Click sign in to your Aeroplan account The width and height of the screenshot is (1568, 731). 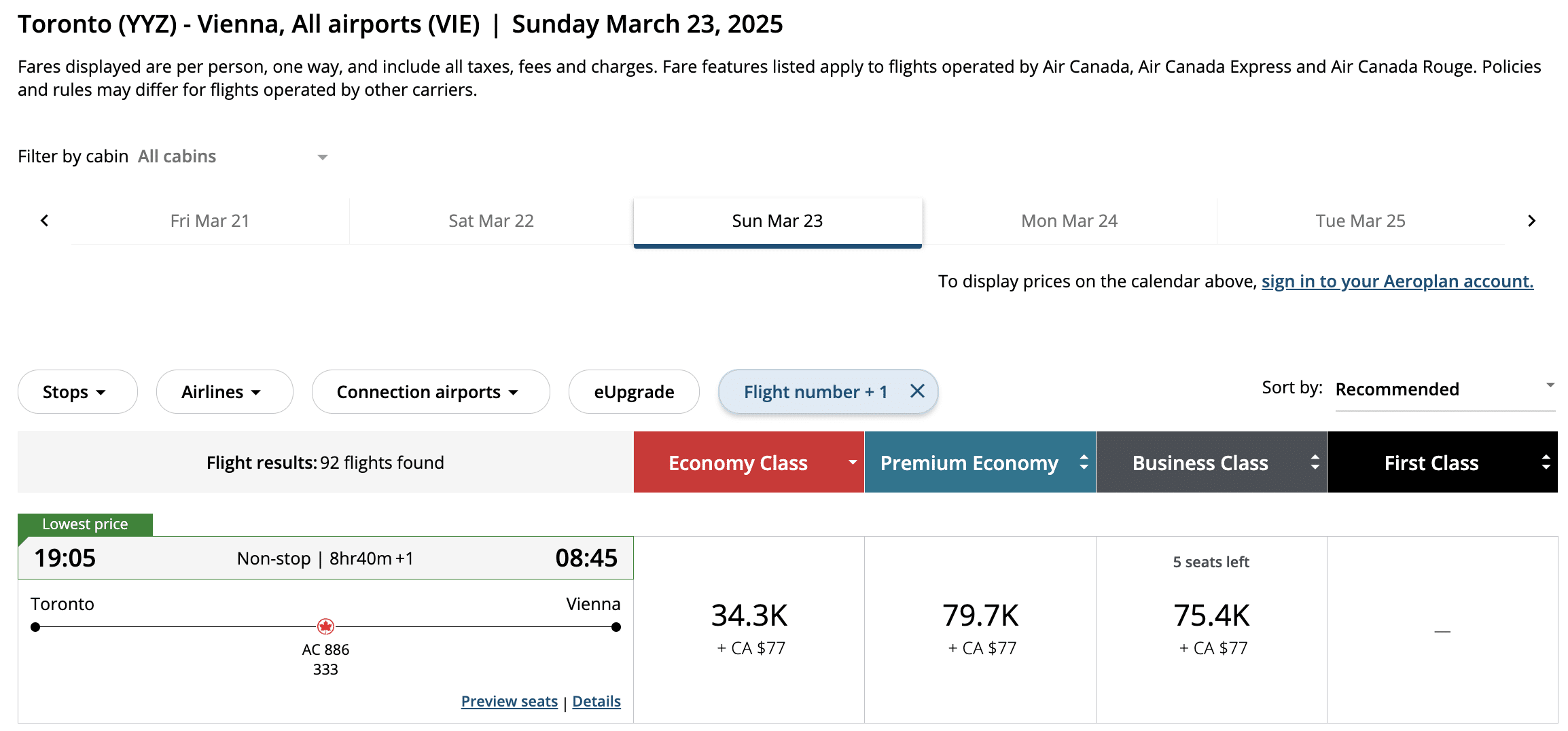[x=1397, y=281]
